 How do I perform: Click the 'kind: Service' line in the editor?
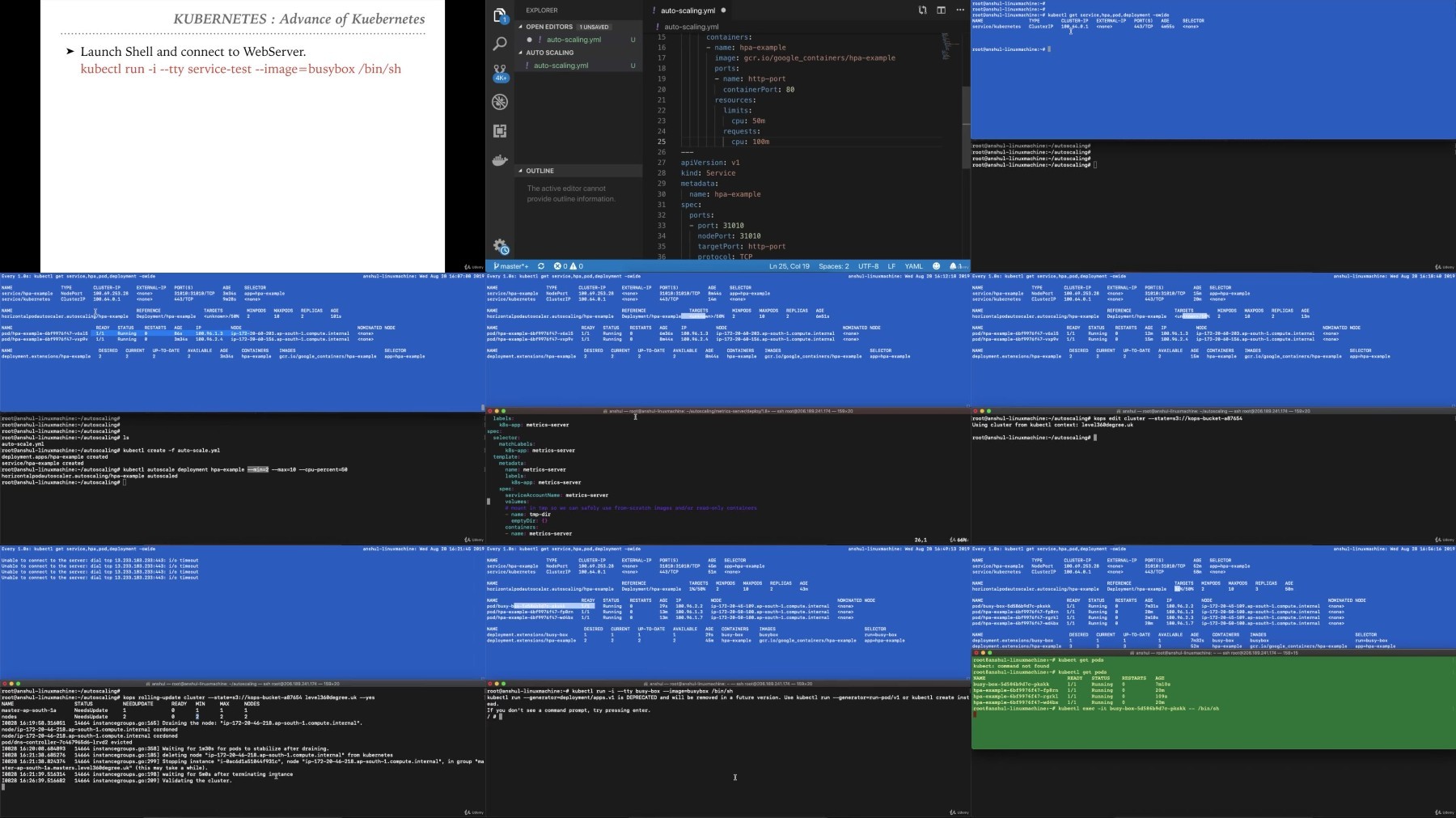709,173
